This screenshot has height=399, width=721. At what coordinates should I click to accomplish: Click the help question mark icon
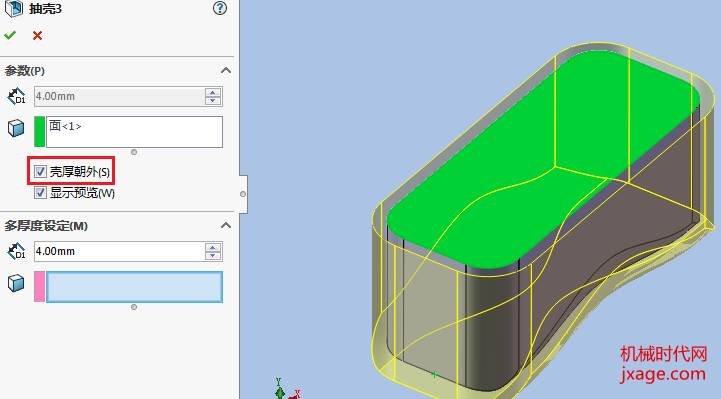click(x=220, y=8)
